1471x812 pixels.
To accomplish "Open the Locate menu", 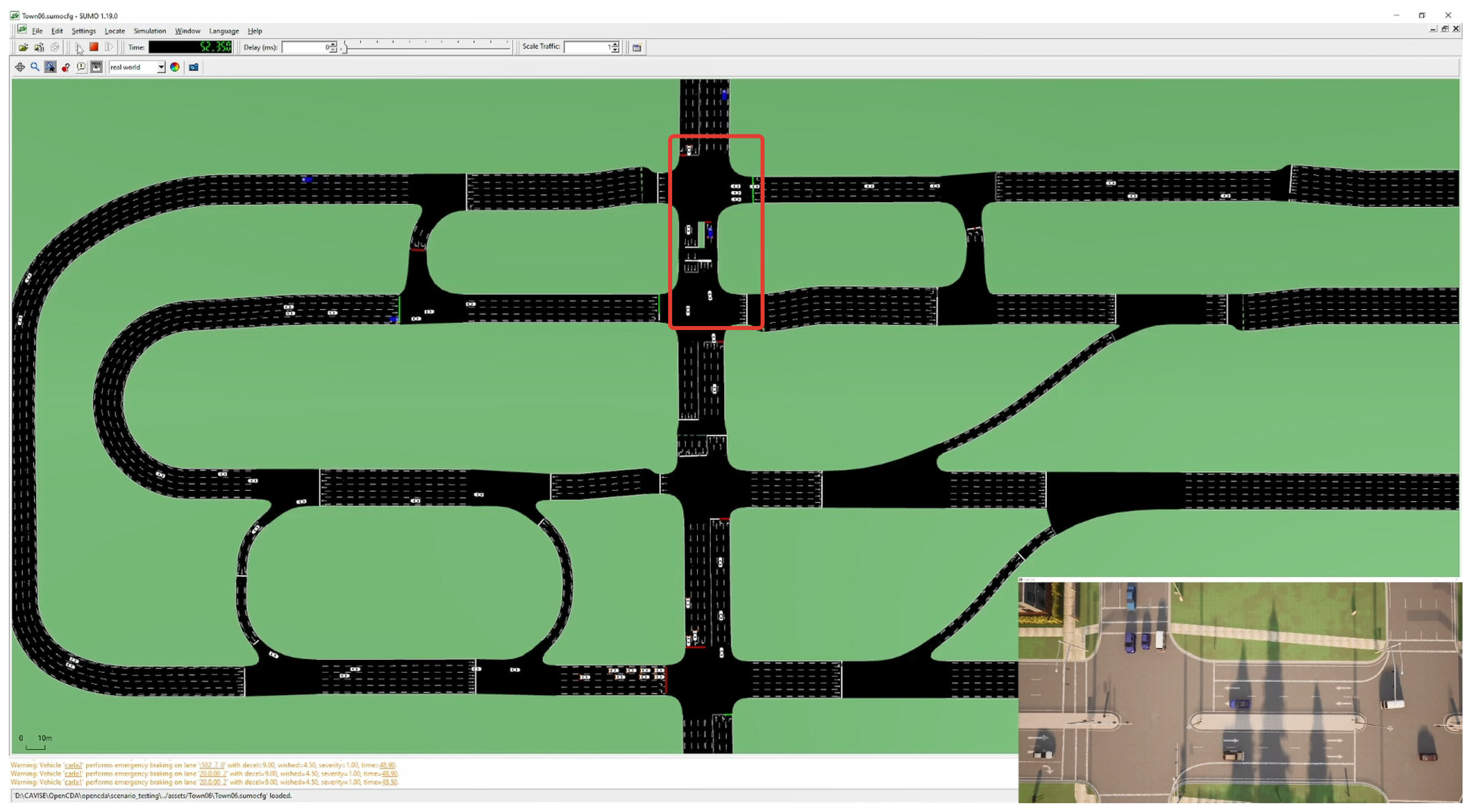I will click(x=115, y=31).
